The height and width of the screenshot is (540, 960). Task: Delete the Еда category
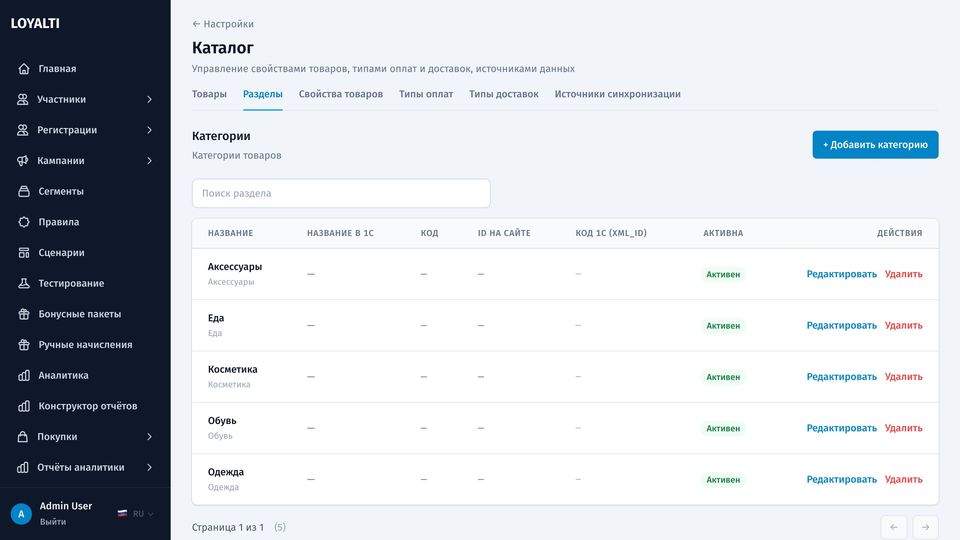904,326
